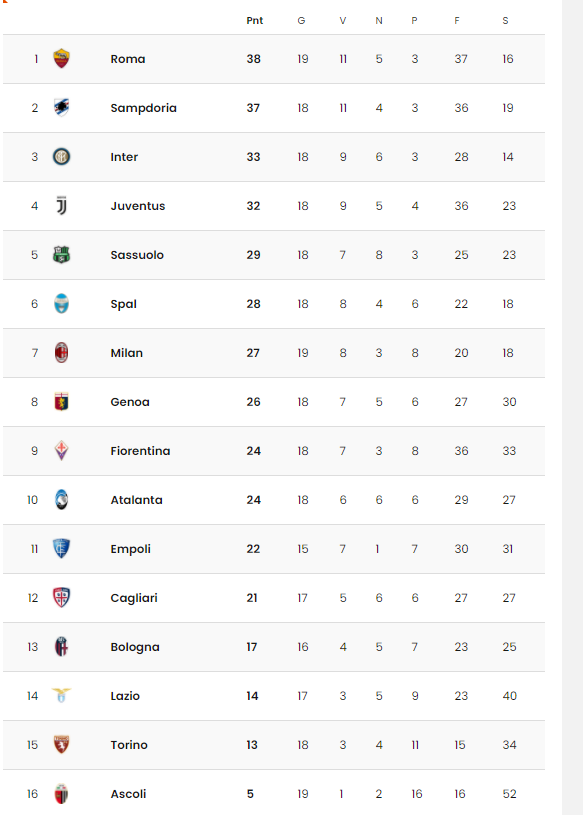
Task: Select the F goals-for column header
Action: [457, 20]
